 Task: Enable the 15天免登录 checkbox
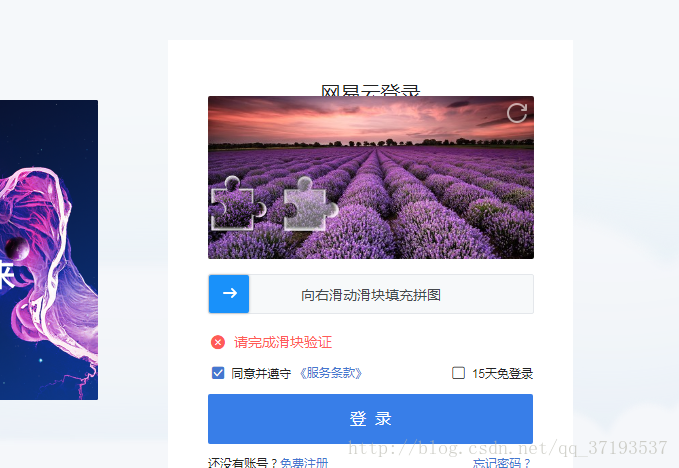point(458,373)
